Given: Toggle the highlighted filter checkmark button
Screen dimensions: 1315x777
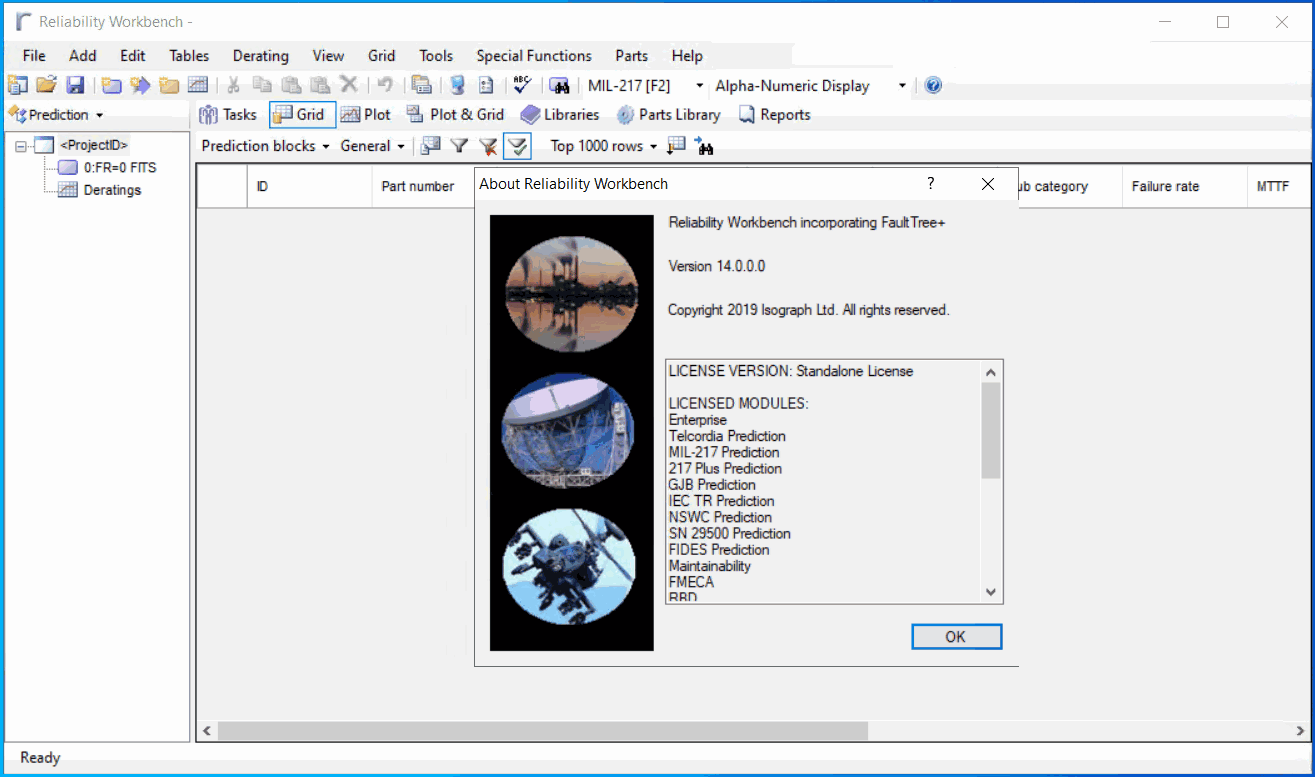Looking at the screenshot, I should pyautogui.click(x=517, y=146).
